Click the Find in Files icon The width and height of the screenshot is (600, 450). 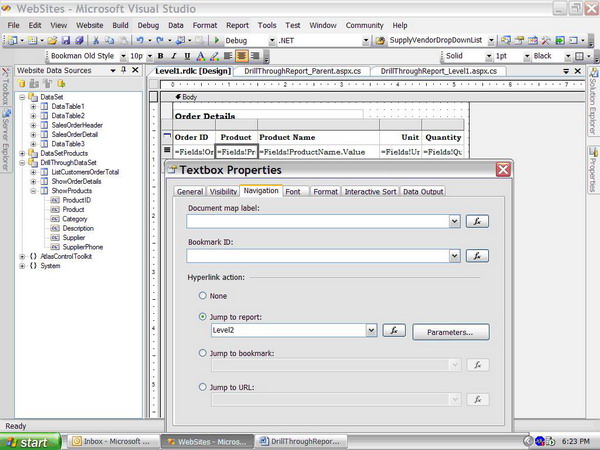click(x=380, y=40)
